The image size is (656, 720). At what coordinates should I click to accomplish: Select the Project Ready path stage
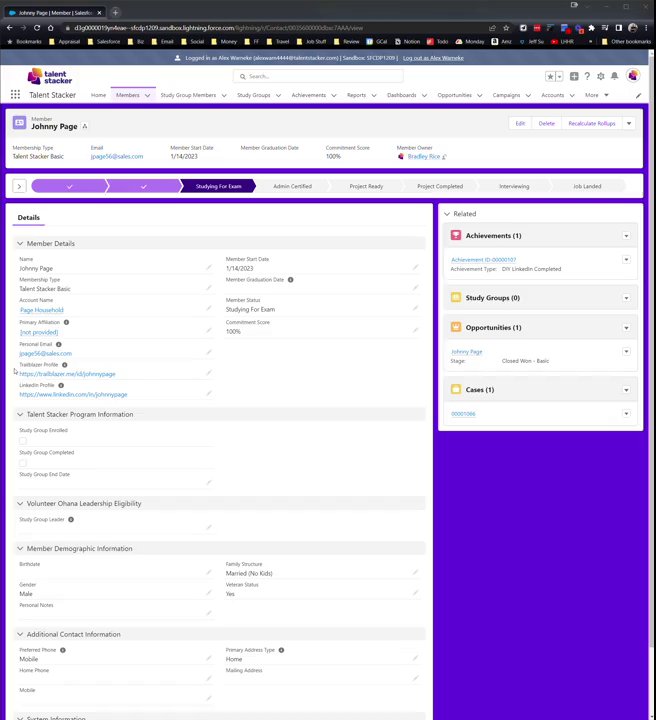[366, 186]
